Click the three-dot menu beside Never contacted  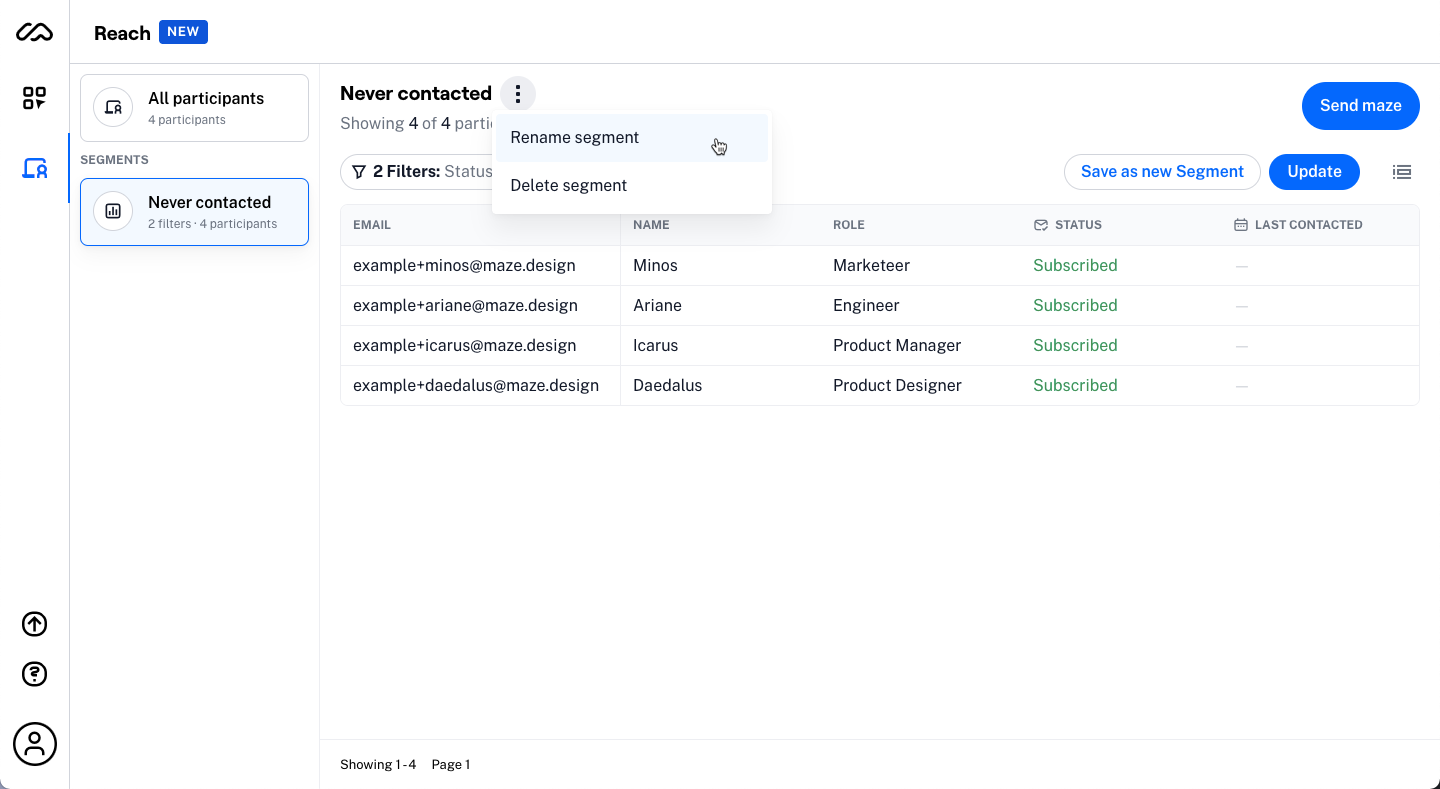[x=517, y=94]
